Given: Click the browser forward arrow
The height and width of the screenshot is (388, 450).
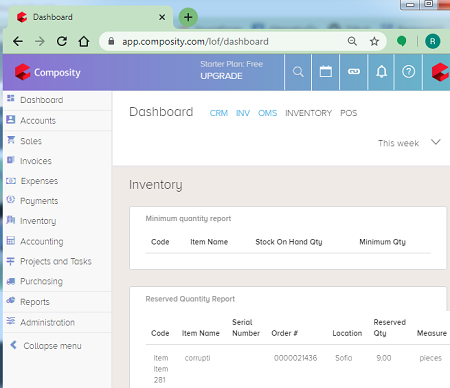Looking at the screenshot, I should (x=40, y=41).
